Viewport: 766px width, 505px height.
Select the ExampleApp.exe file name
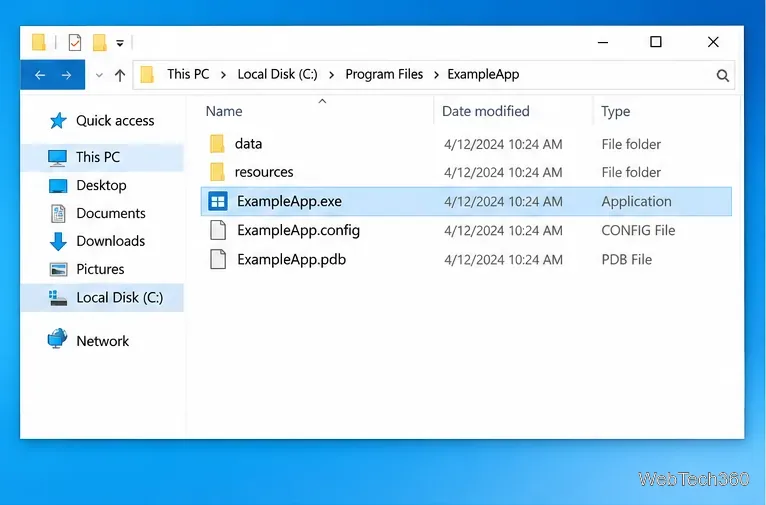coord(289,201)
